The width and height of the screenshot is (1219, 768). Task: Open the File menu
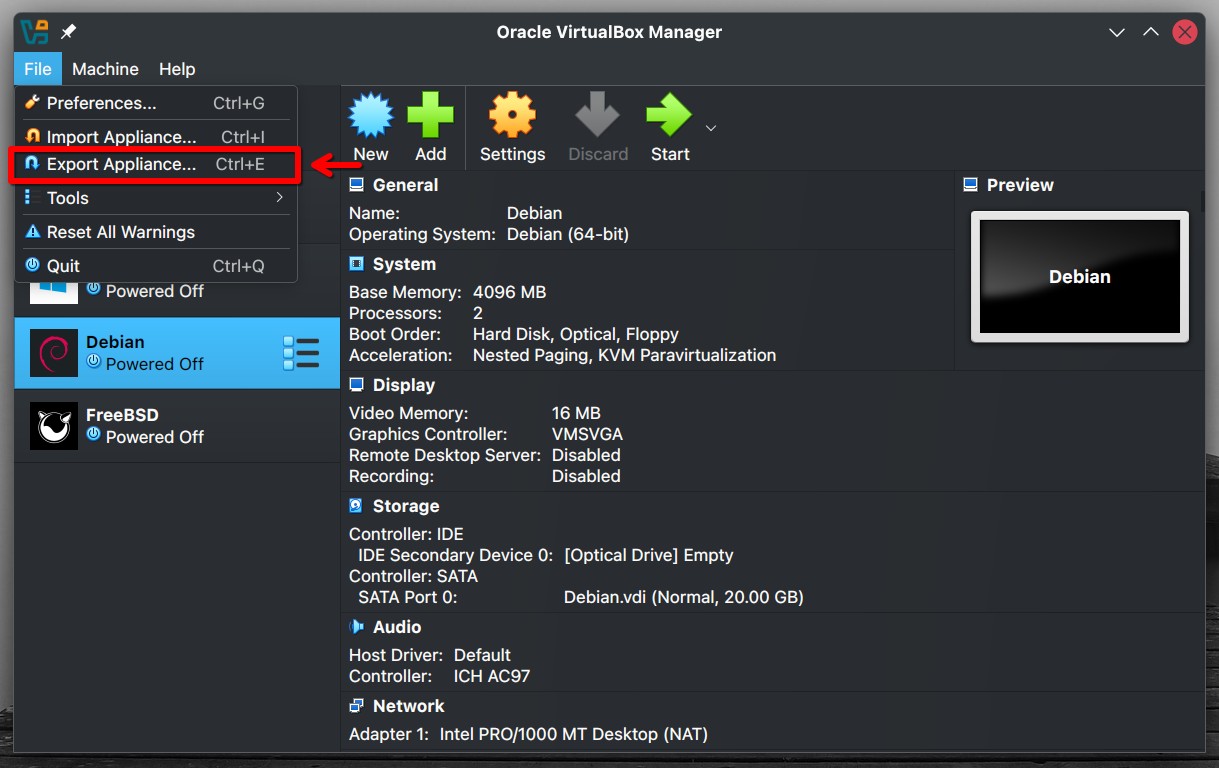click(x=38, y=69)
